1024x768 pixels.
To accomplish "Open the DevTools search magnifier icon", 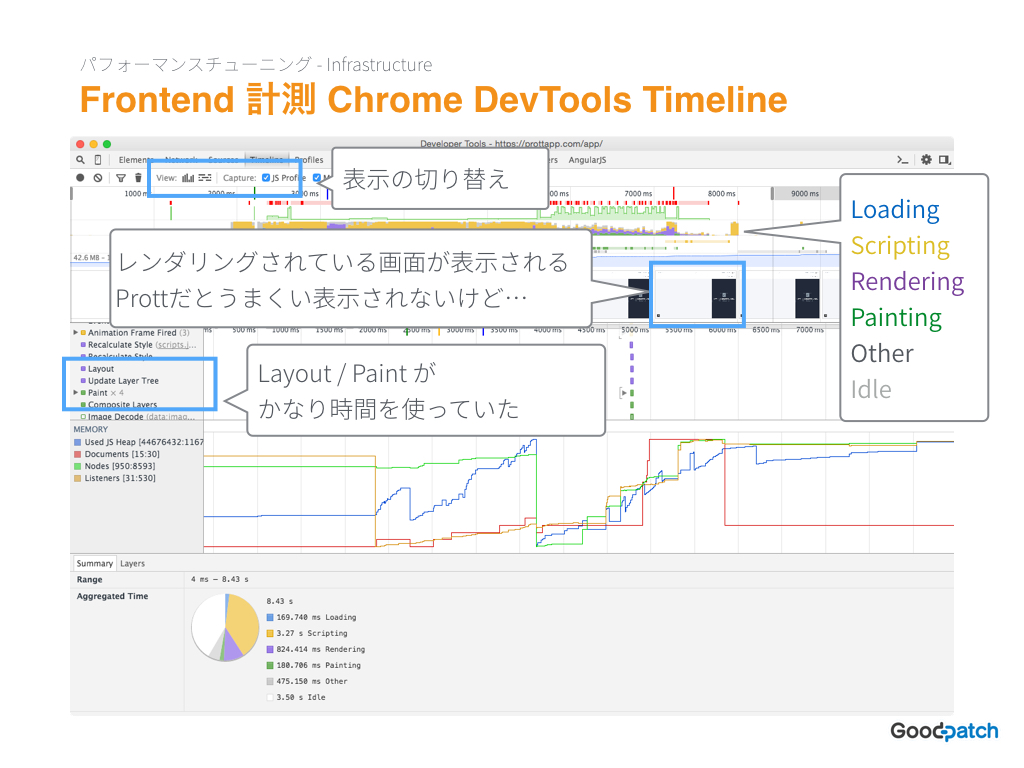I will [80, 160].
